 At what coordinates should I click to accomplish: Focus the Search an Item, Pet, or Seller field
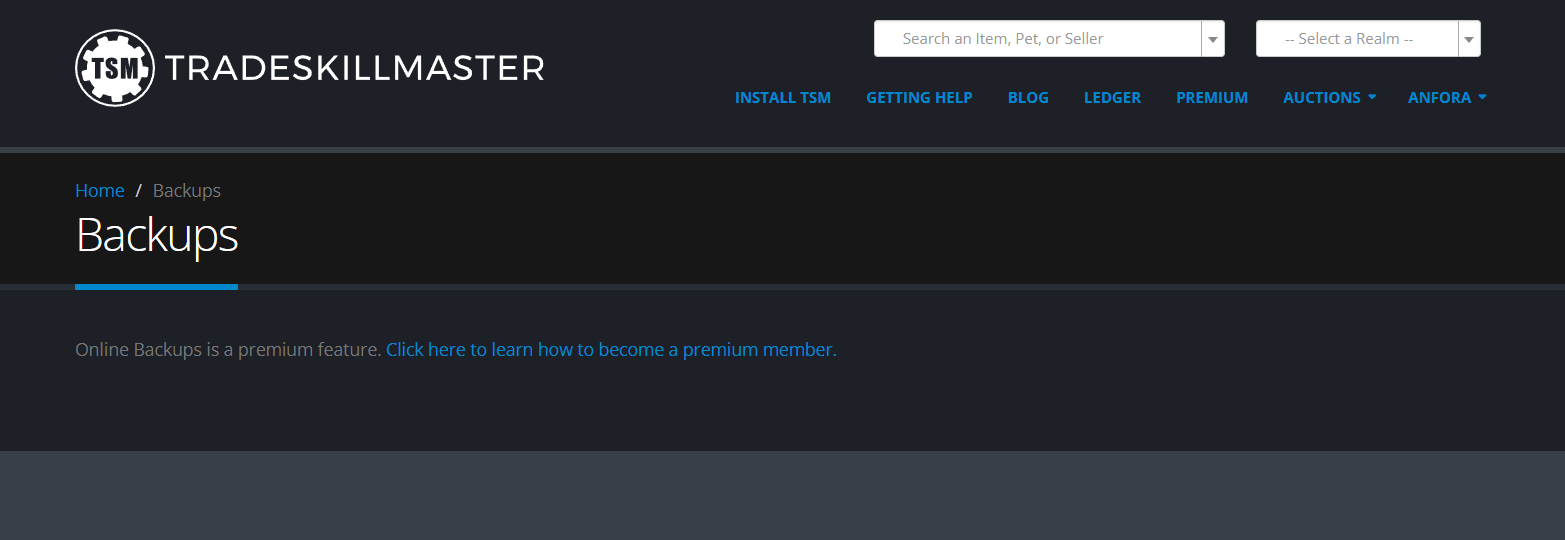pyautogui.click(x=1038, y=39)
